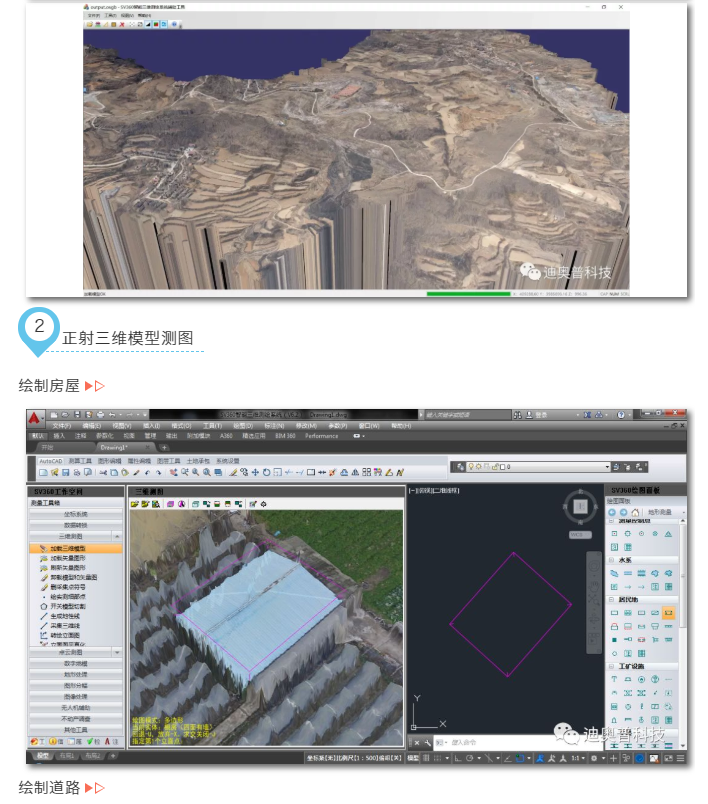The image size is (708, 804).
Task: Toggle polar tracking in the status bar
Action: (x=469, y=758)
